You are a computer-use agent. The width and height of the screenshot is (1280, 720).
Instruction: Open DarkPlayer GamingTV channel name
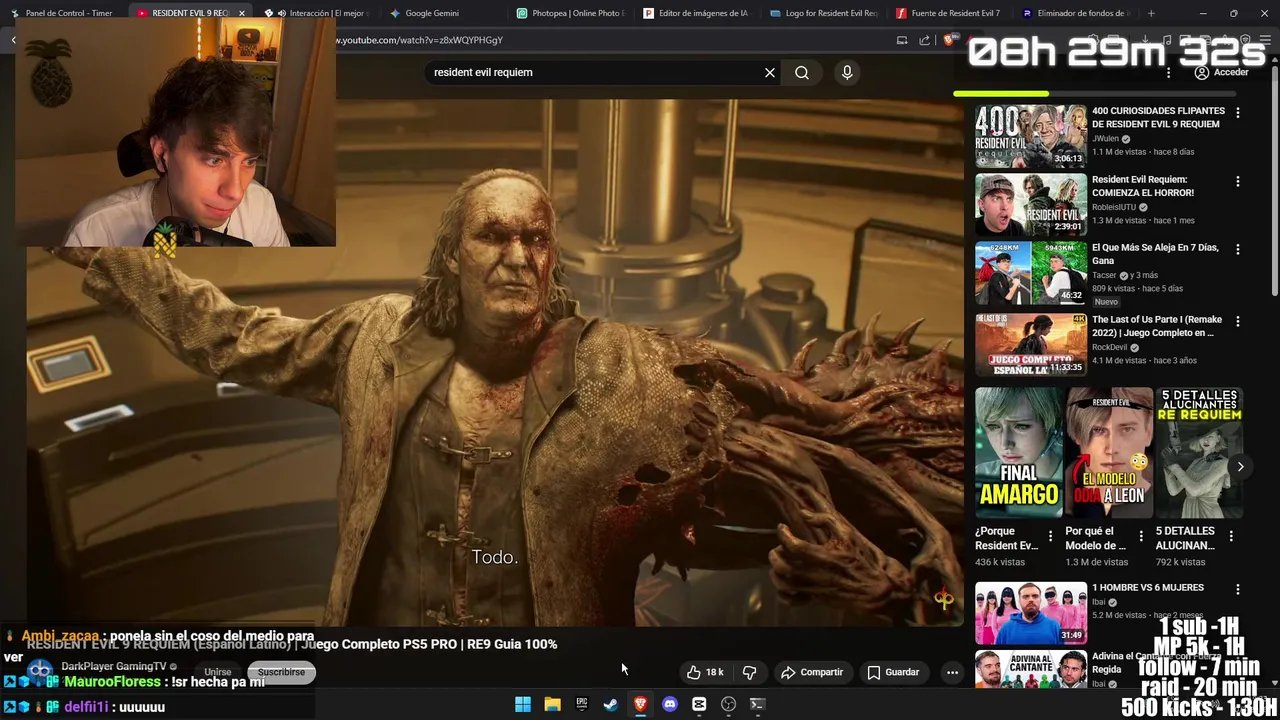pos(114,666)
